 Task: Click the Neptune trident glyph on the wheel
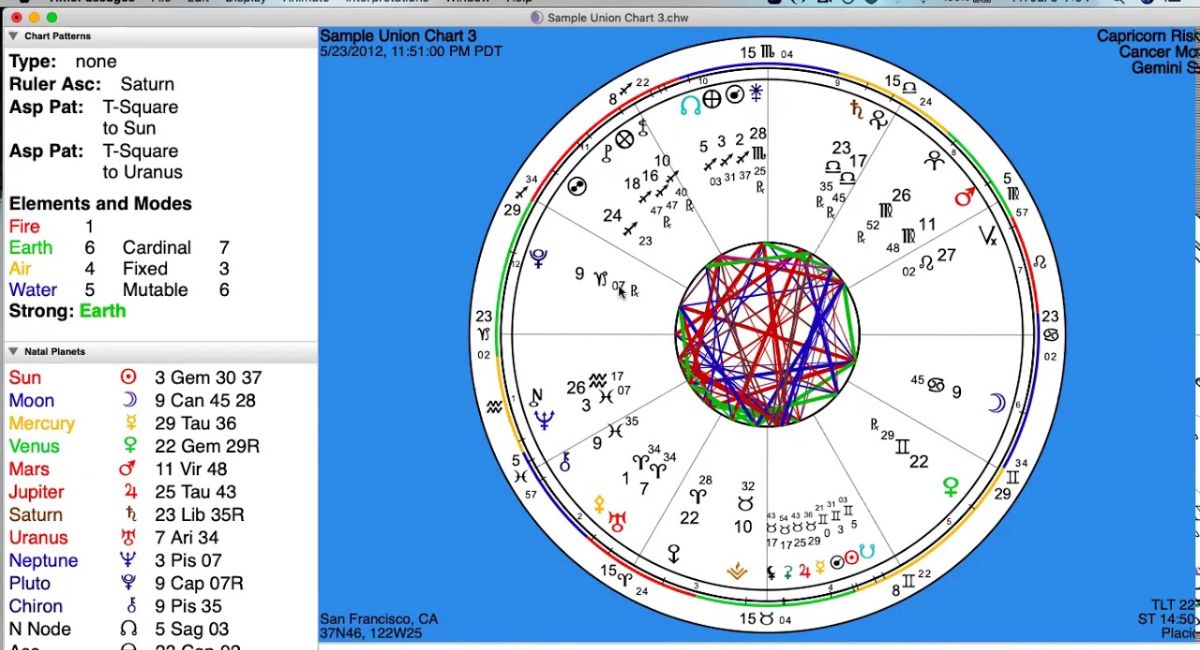pos(545,420)
